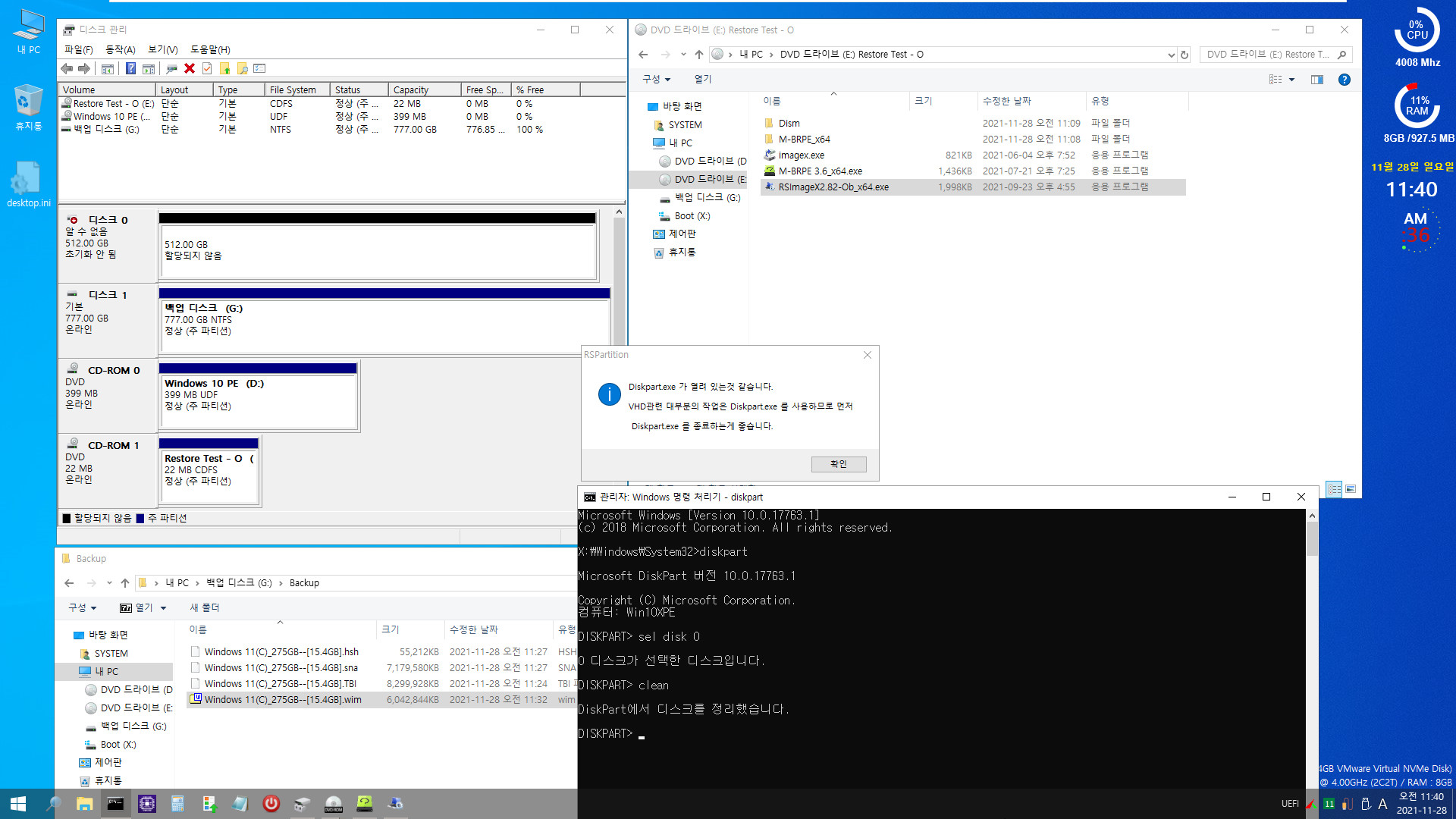Viewport: 1456px width, 819px height.
Task: Click the magnifier search icon on the taskbar
Action: (x=54, y=804)
